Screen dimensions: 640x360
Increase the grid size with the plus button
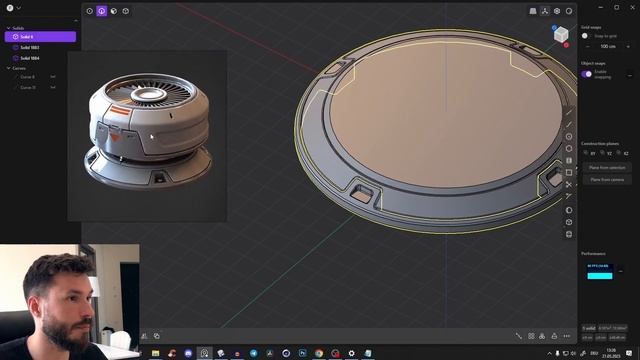[x=628, y=47]
